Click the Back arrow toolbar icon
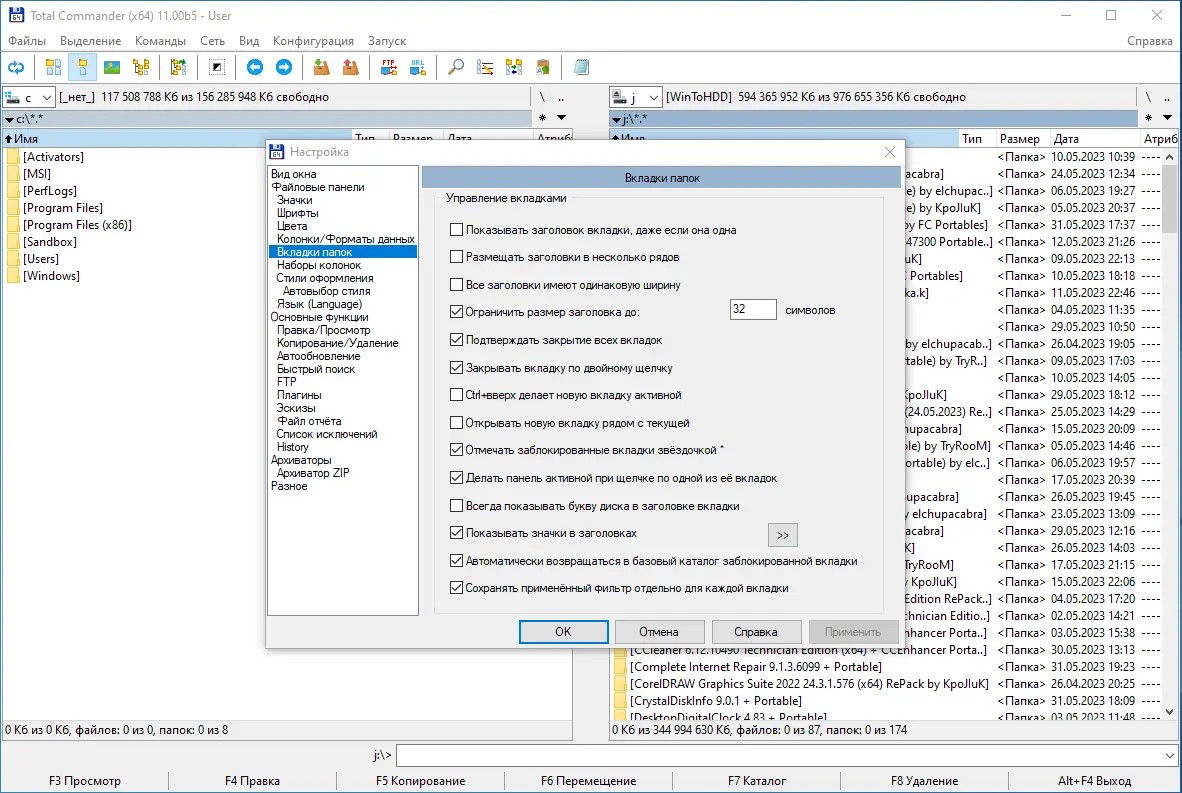The width and height of the screenshot is (1182, 793). 255,68
